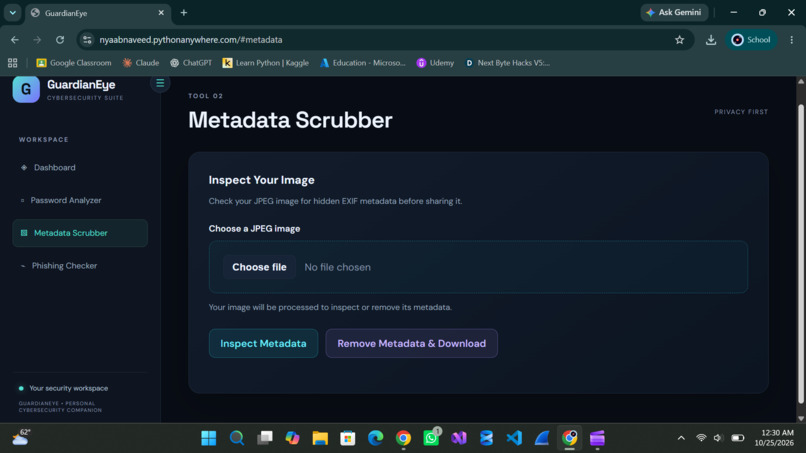Open battery status in system tray
806x453 pixels.
[738, 438]
